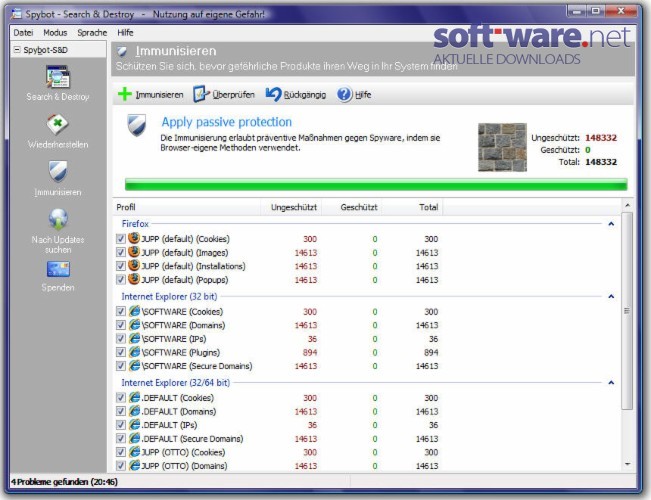Click the Total value 148332 in summary
This screenshot has width=651, height=500.
601,162
